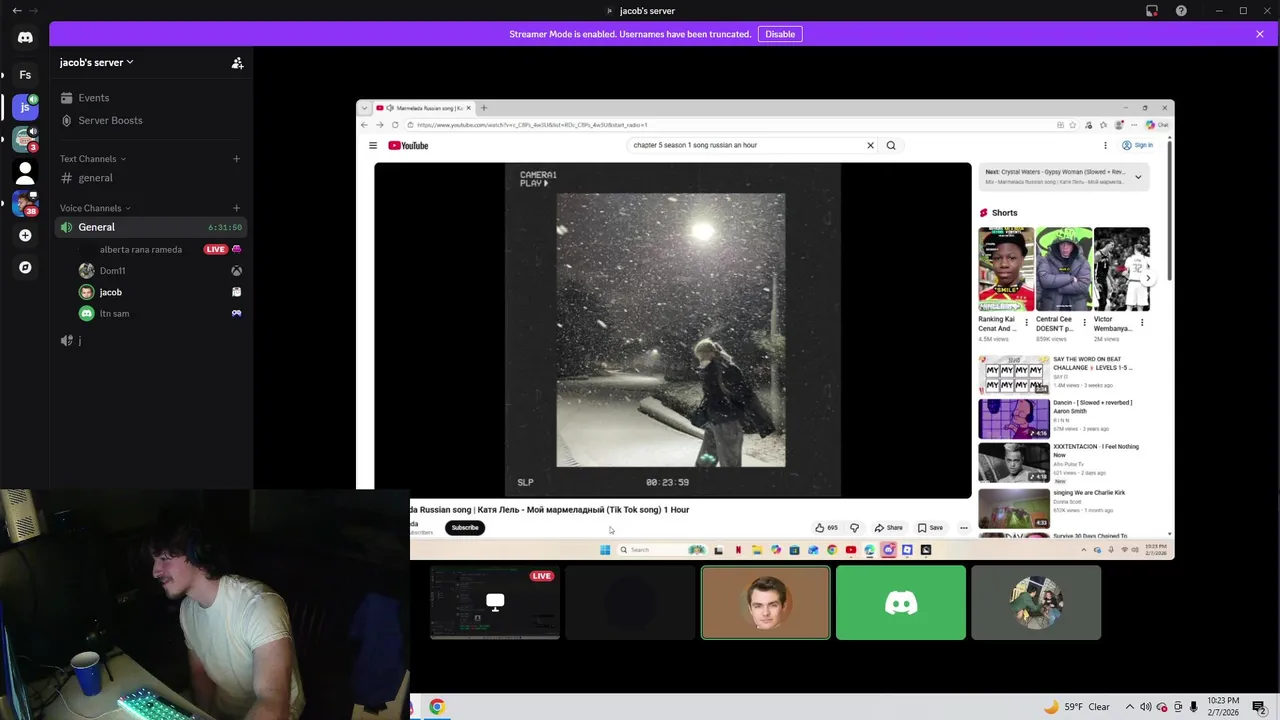This screenshot has height=720, width=1280.
Task: Select the LIVE screen share tile
Action: (495, 603)
